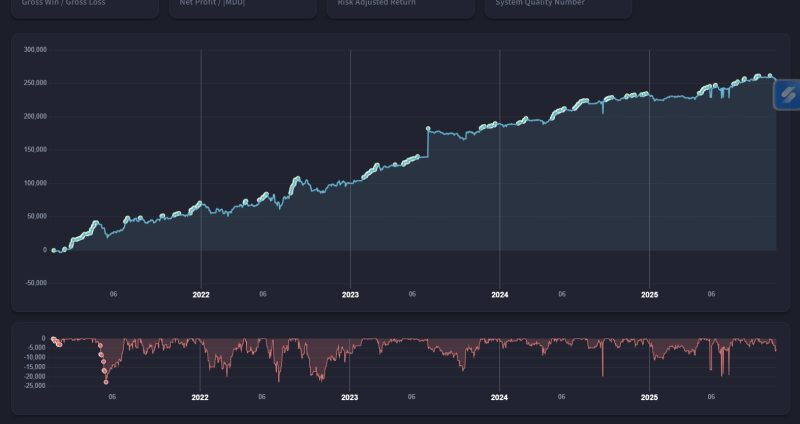Open the blue floating side widget icon
This screenshot has width=800, height=424.
[786, 95]
